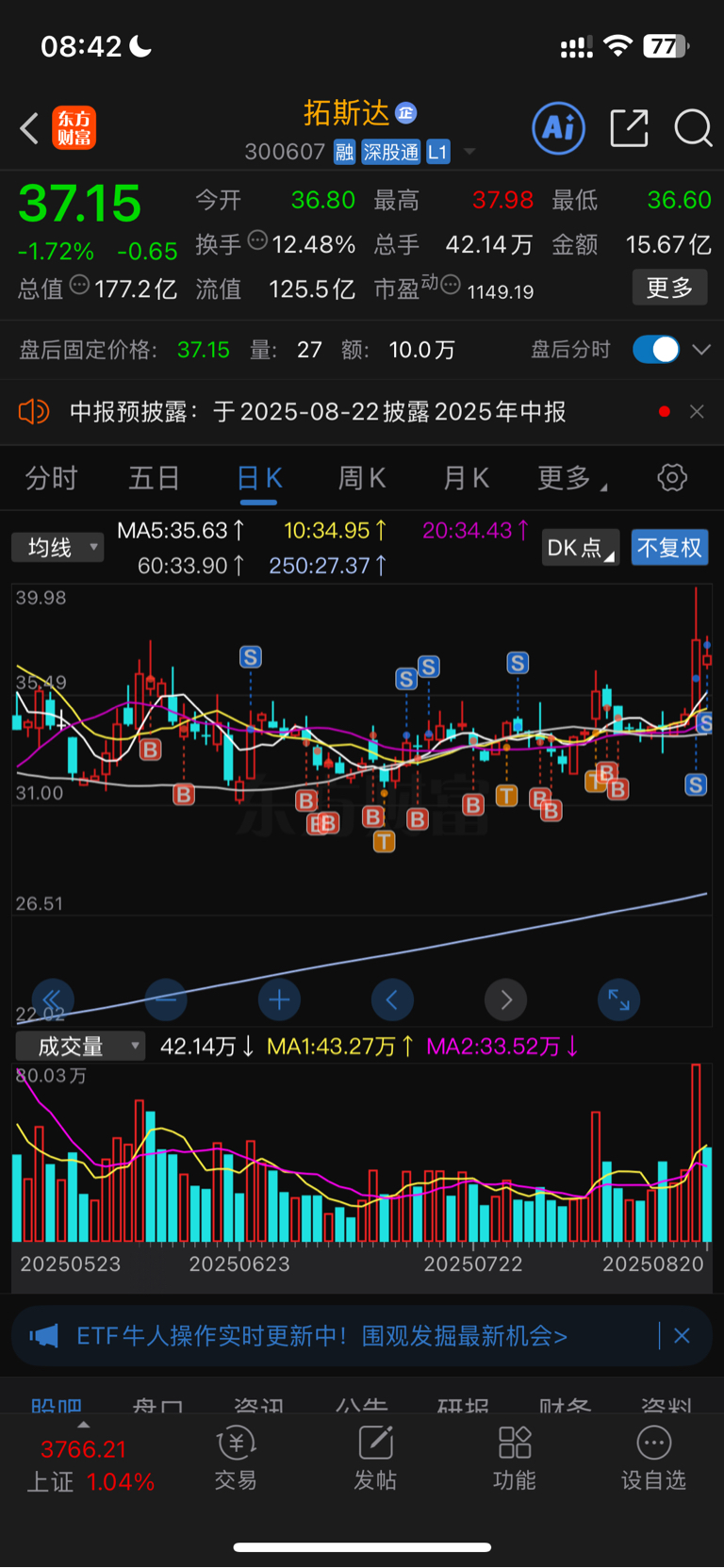Tap date label 20250722
The width and height of the screenshot is (724, 1568).
pyautogui.click(x=472, y=1263)
